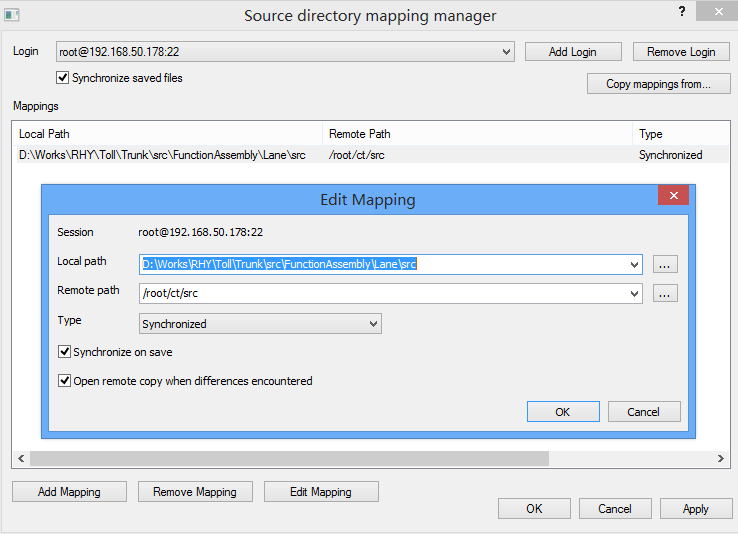The width and height of the screenshot is (738, 534).
Task: Click the Apply button
Action: (696, 509)
